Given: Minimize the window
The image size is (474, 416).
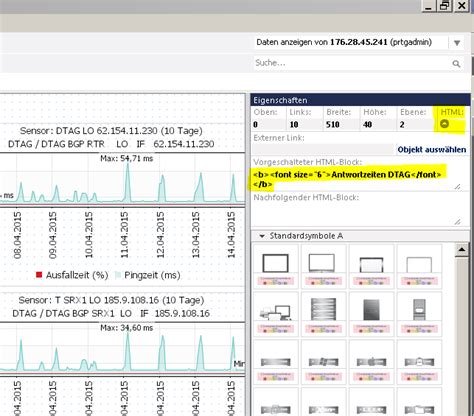Looking at the screenshot, I should [x=429, y=6].
